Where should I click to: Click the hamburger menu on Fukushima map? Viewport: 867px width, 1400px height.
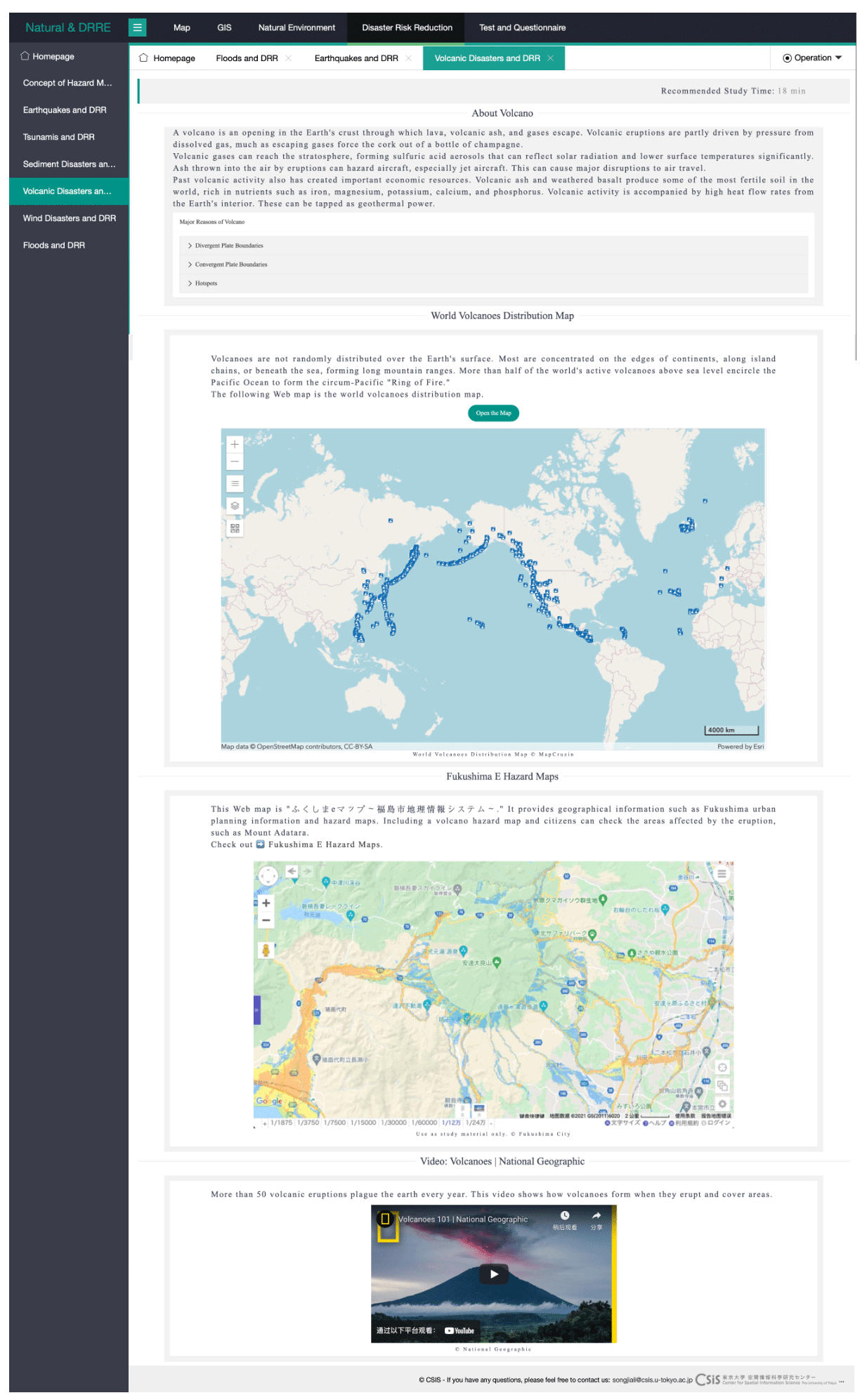click(x=722, y=873)
